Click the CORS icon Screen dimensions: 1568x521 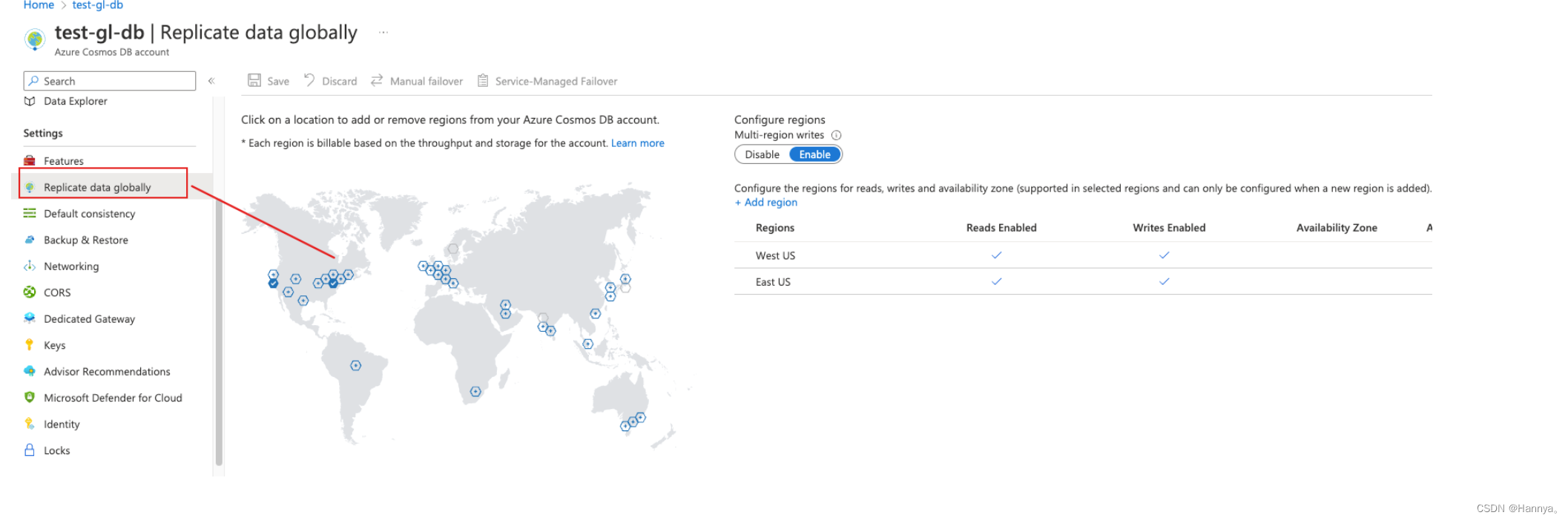tap(30, 292)
